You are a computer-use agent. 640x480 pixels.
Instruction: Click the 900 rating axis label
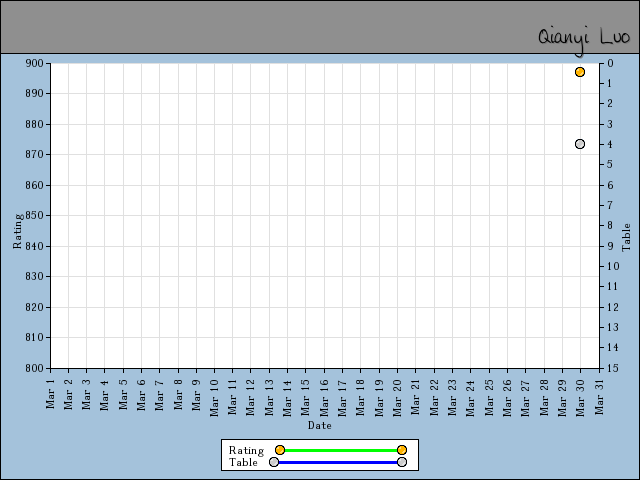click(34, 63)
